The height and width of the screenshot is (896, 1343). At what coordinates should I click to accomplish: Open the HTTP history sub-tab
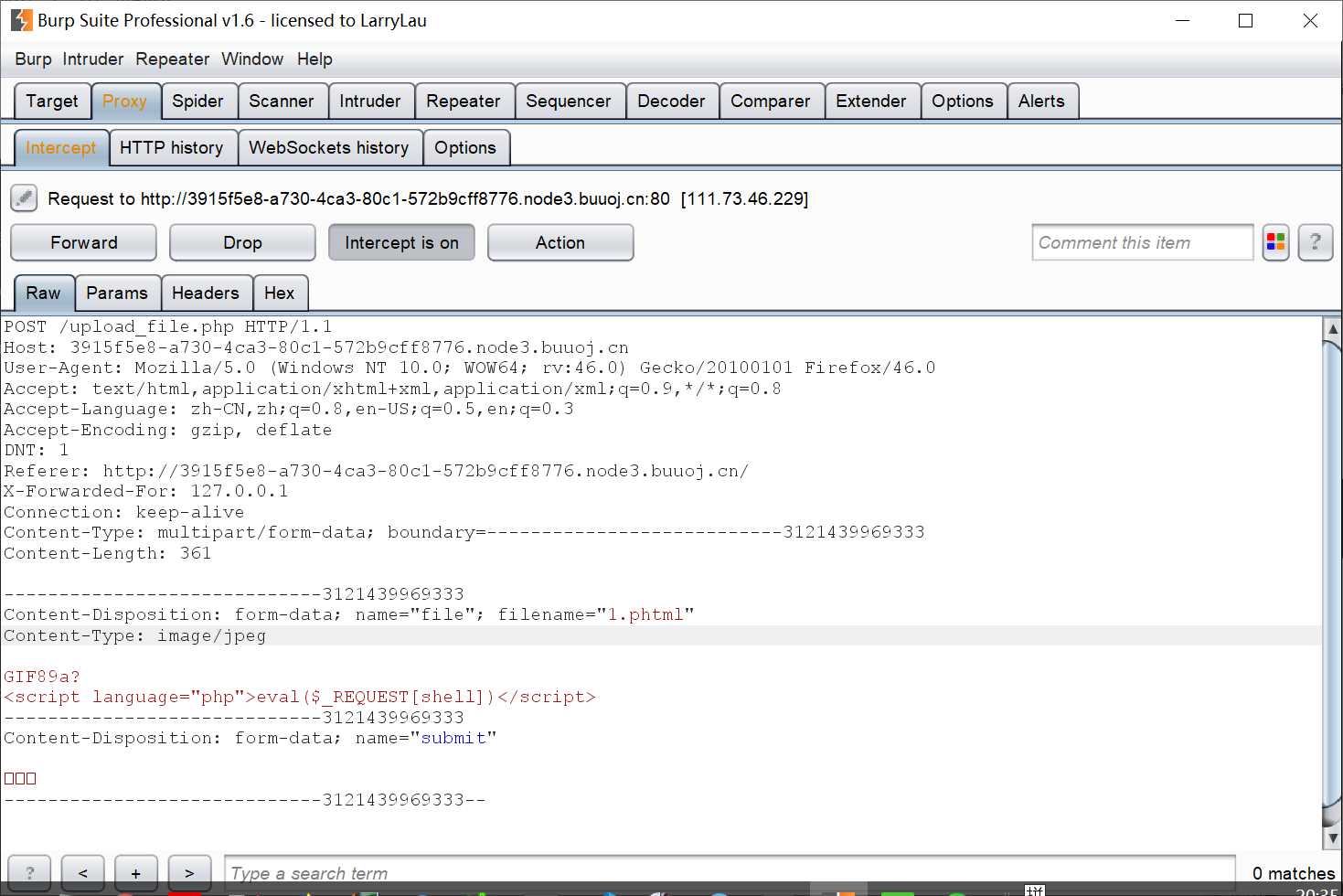pos(172,147)
